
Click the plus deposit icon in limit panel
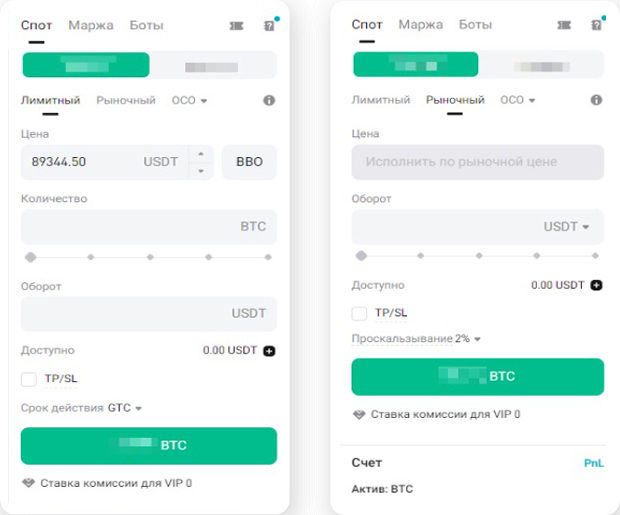[269, 351]
